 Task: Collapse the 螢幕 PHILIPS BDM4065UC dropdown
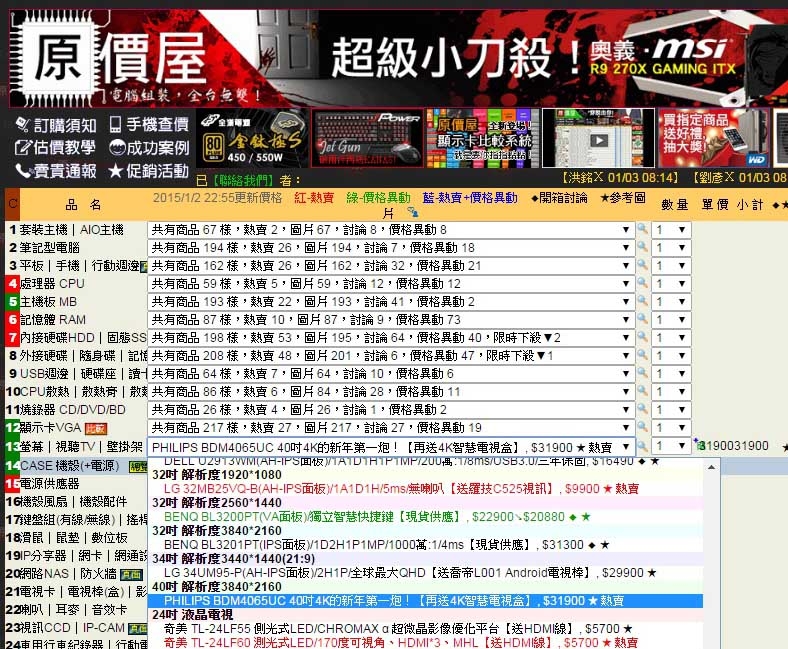pos(390,447)
